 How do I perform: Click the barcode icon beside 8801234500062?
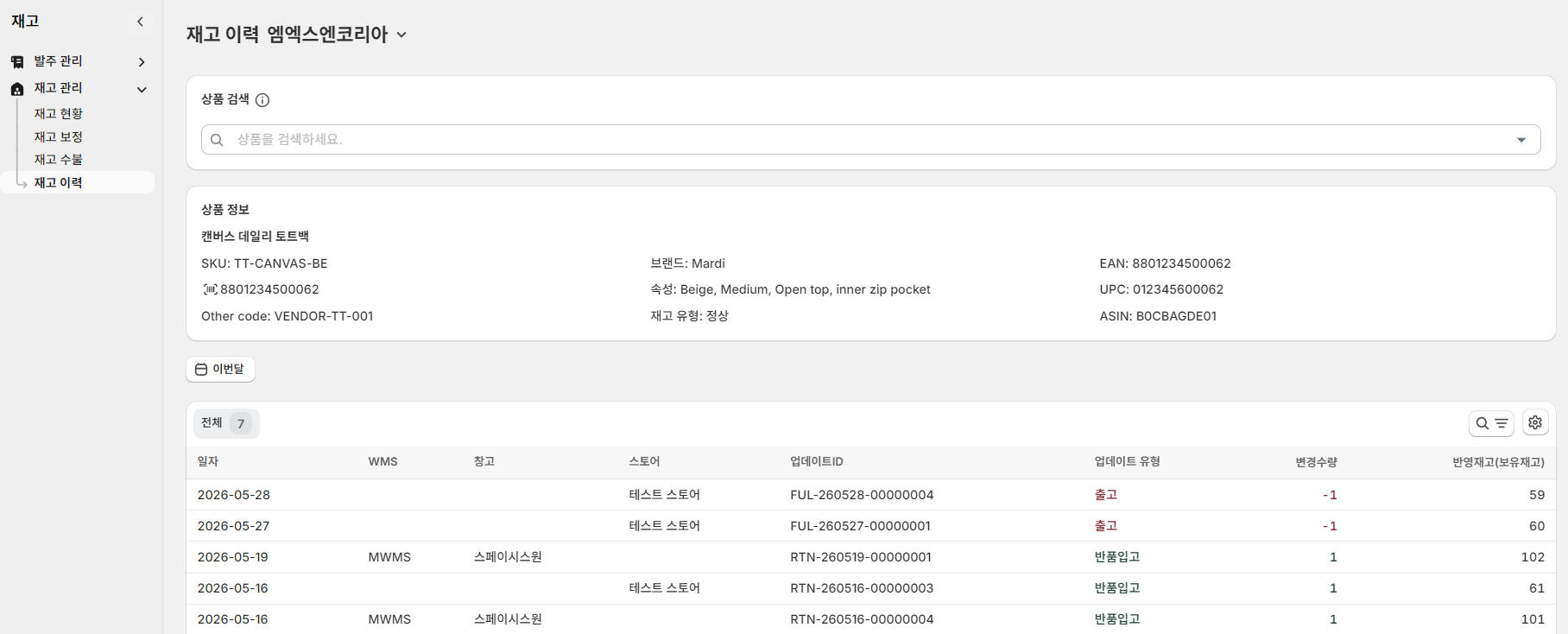[x=210, y=289]
